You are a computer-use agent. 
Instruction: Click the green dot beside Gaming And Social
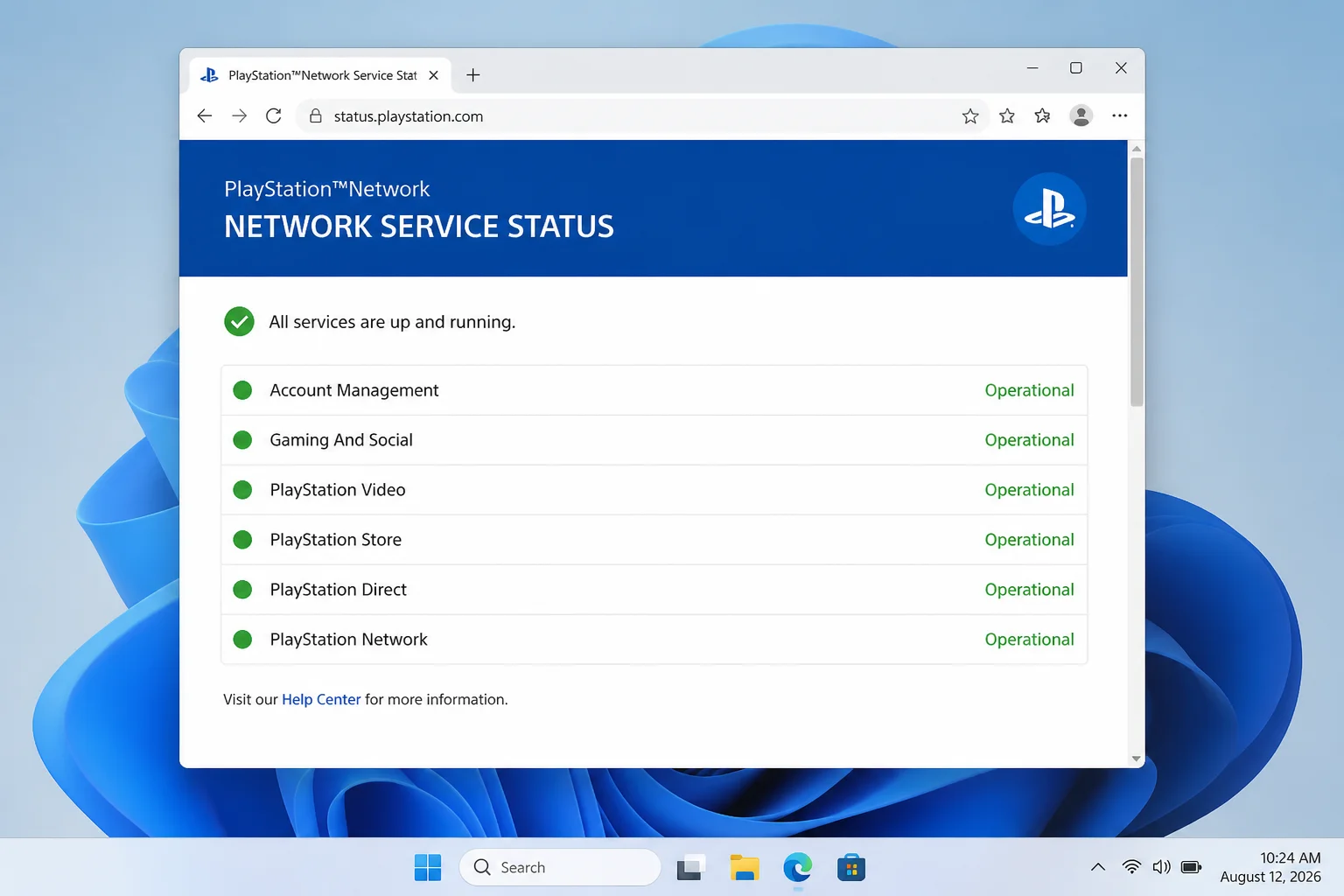[242, 440]
